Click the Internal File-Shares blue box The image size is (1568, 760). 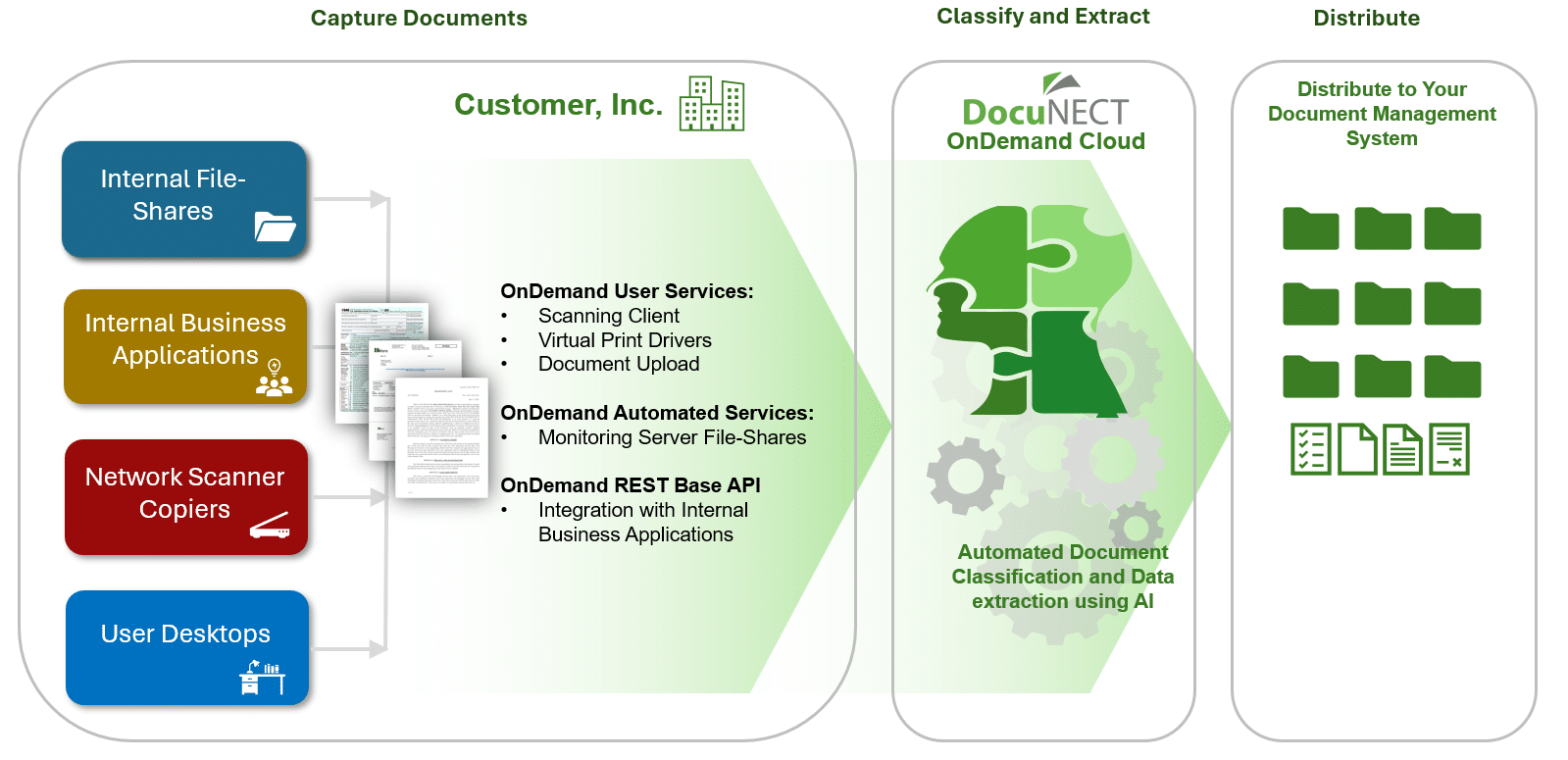[x=184, y=200]
